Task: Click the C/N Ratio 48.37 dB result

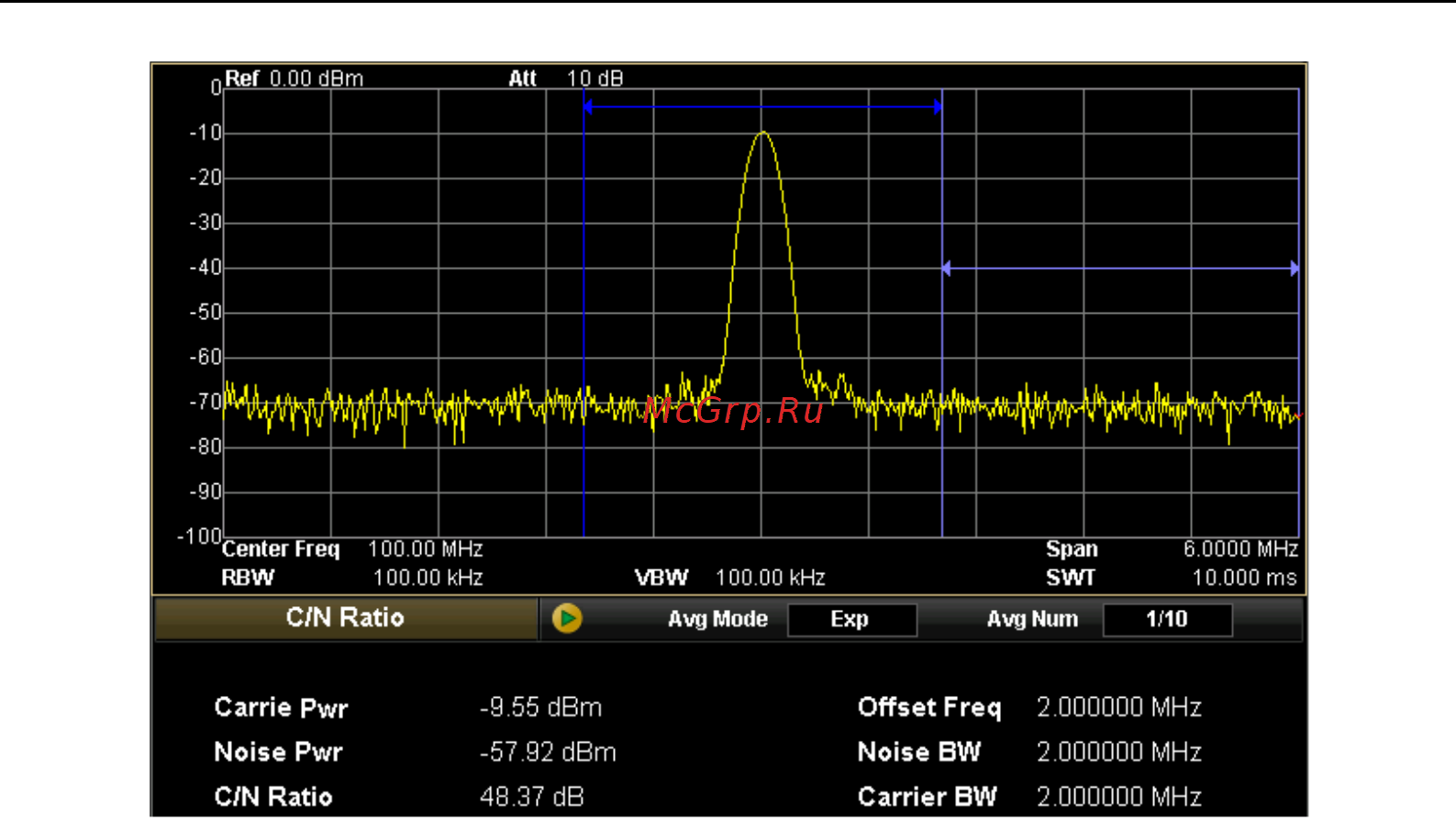Action: pyautogui.click(x=531, y=796)
